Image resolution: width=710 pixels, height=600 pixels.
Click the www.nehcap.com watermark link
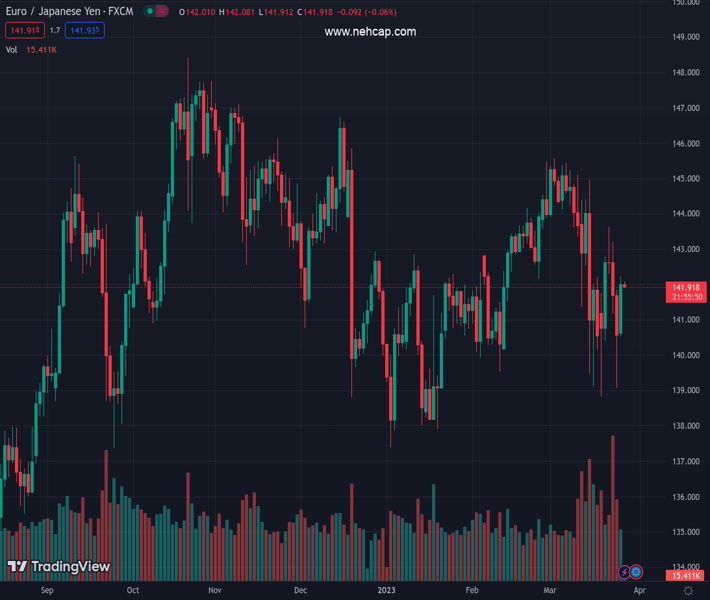(370, 32)
